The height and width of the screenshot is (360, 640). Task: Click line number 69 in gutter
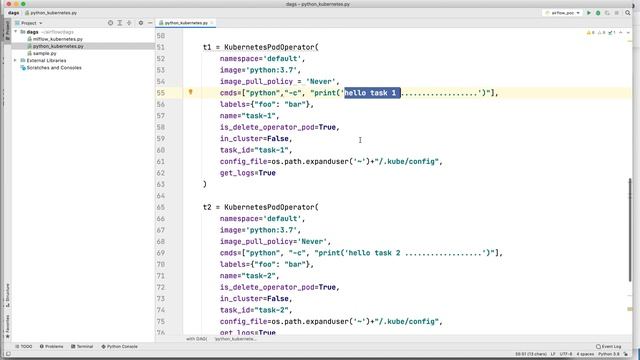tap(160, 253)
